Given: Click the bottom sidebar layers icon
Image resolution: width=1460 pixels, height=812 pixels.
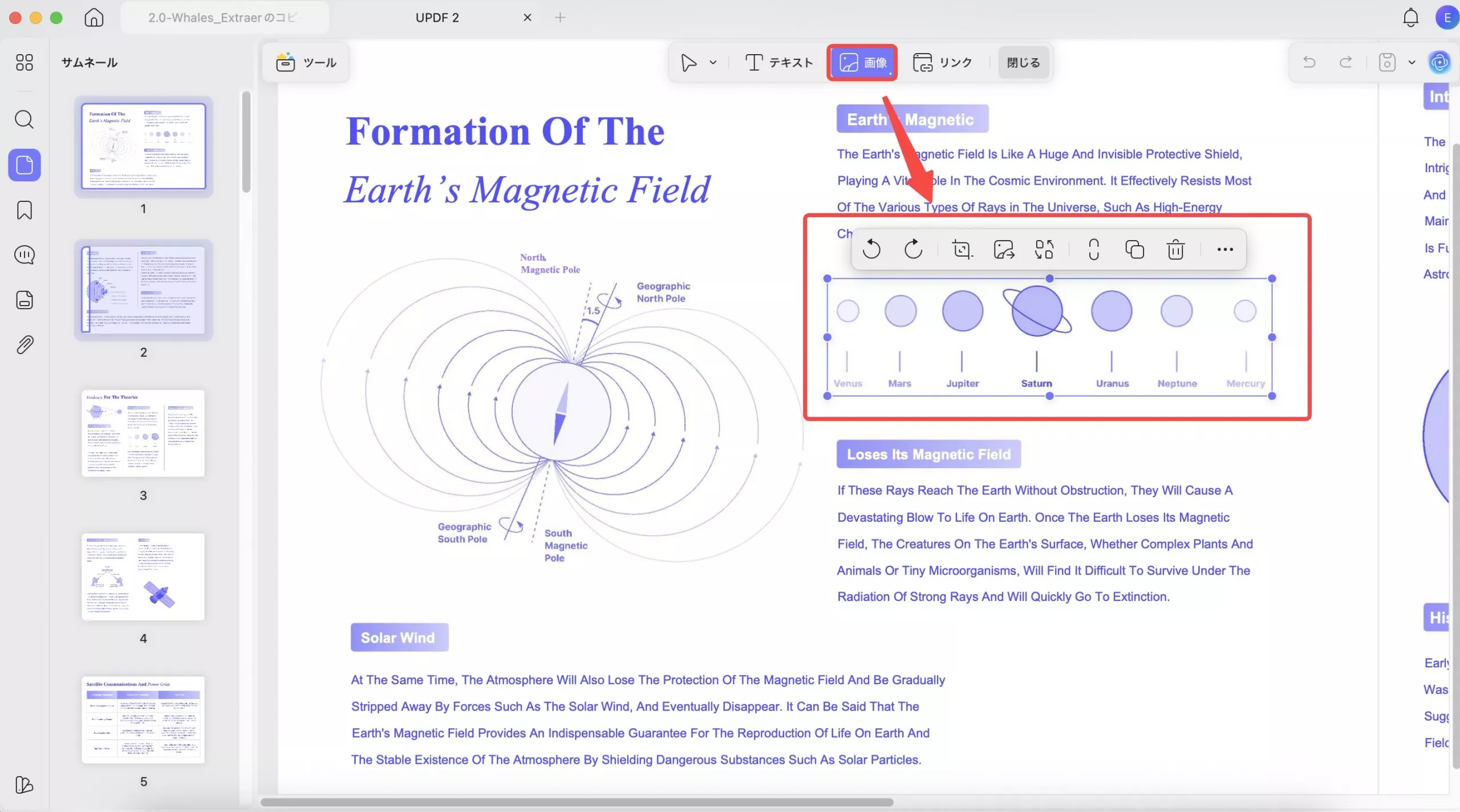Looking at the screenshot, I should (x=25, y=785).
